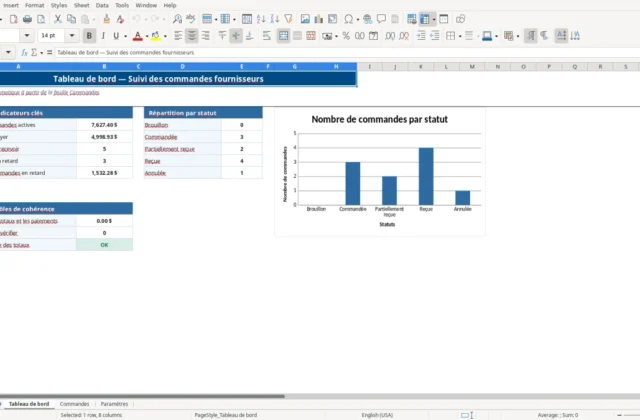Toggle Align Left

[x=178, y=36]
